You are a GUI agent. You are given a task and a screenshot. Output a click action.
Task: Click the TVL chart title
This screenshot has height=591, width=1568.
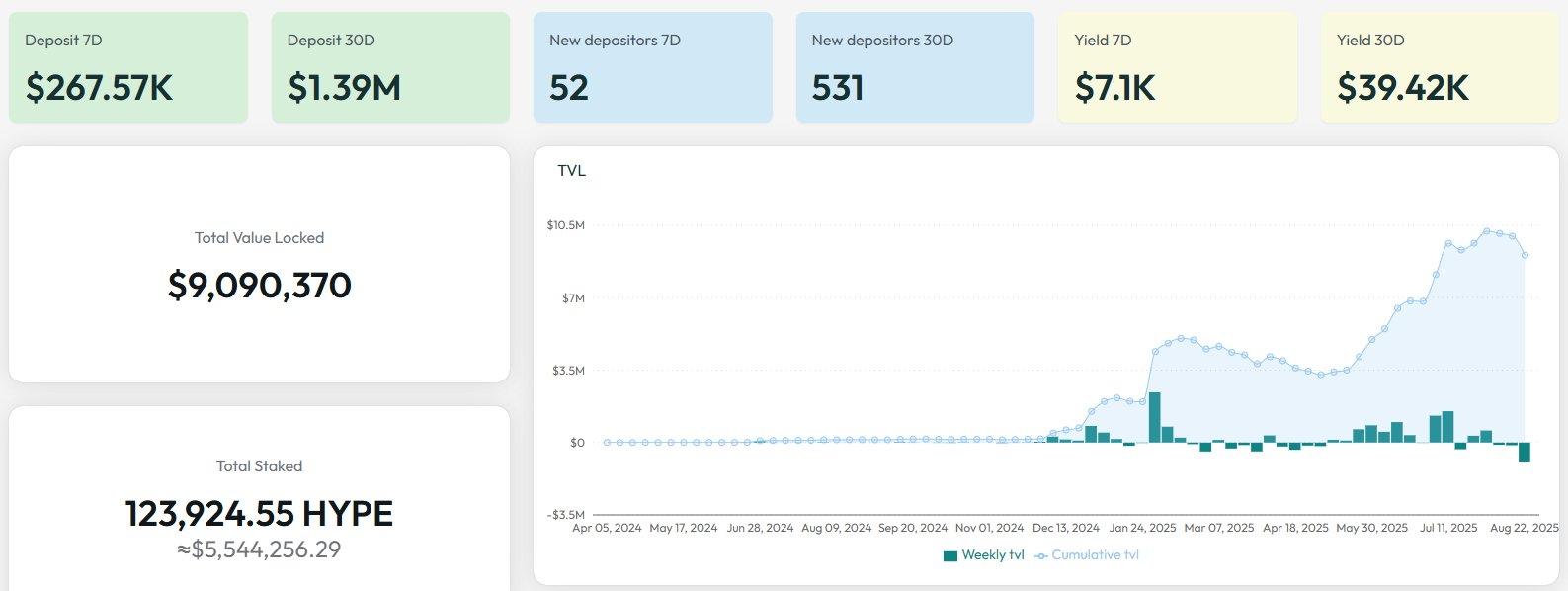pos(572,171)
